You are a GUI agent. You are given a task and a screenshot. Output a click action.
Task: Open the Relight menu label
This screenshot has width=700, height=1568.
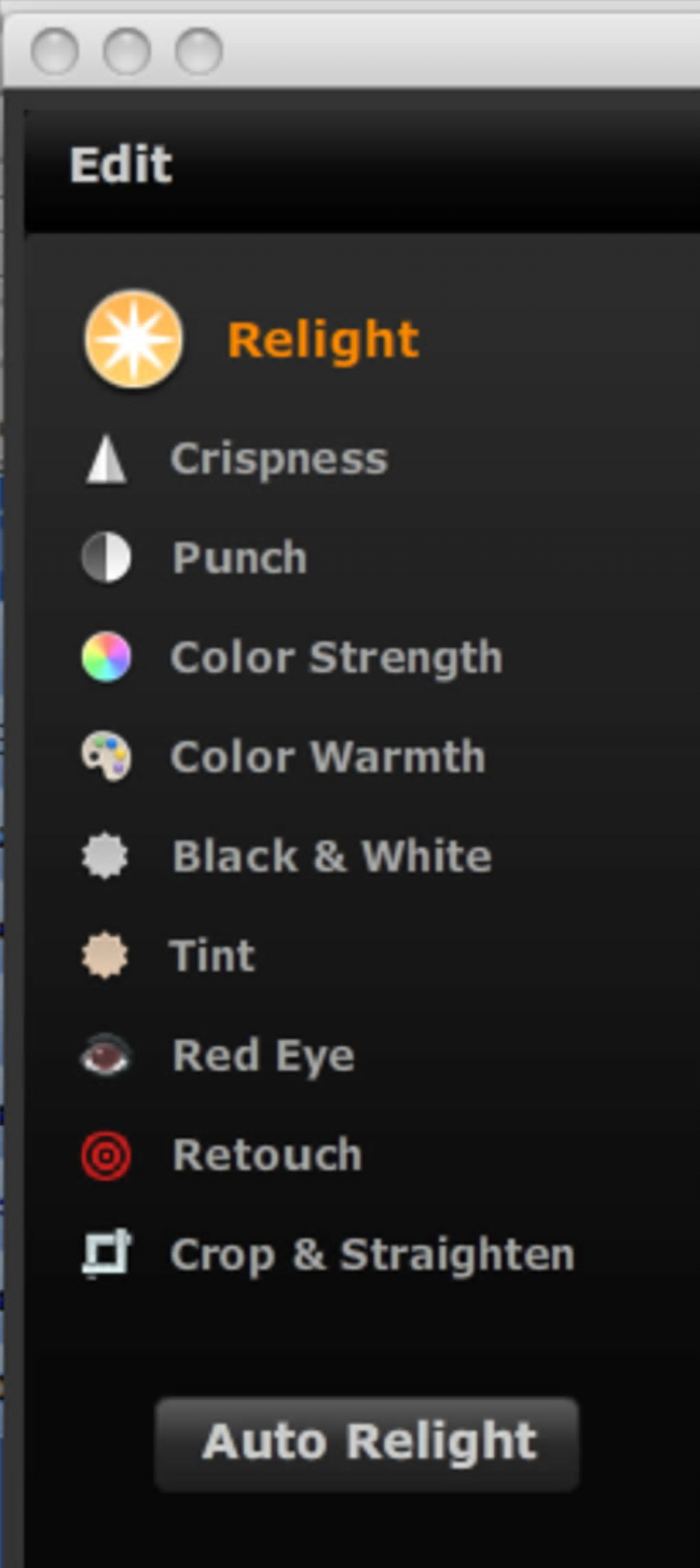tap(323, 339)
